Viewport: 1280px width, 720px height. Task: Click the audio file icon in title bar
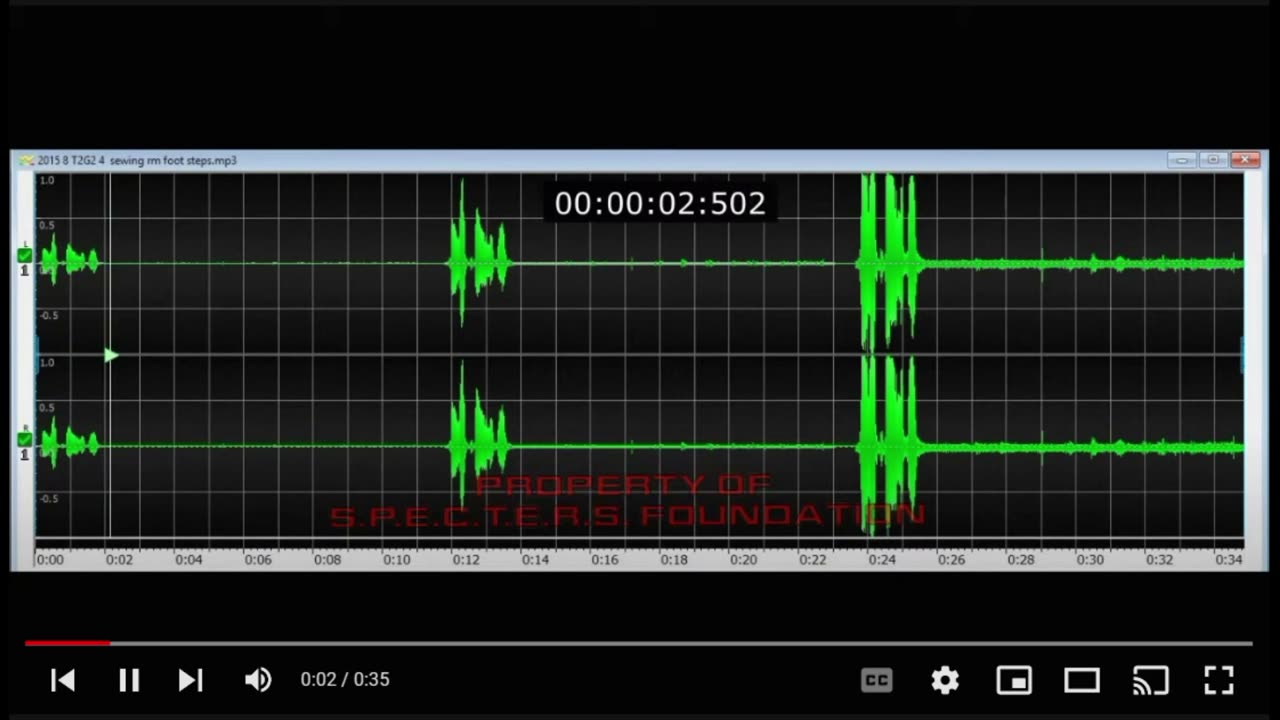coord(26,160)
